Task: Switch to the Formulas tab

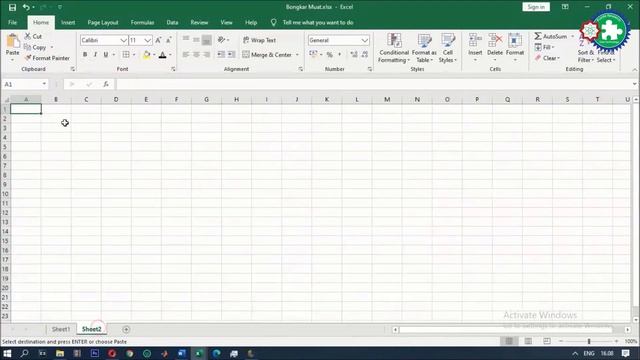Action: point(142,22)
